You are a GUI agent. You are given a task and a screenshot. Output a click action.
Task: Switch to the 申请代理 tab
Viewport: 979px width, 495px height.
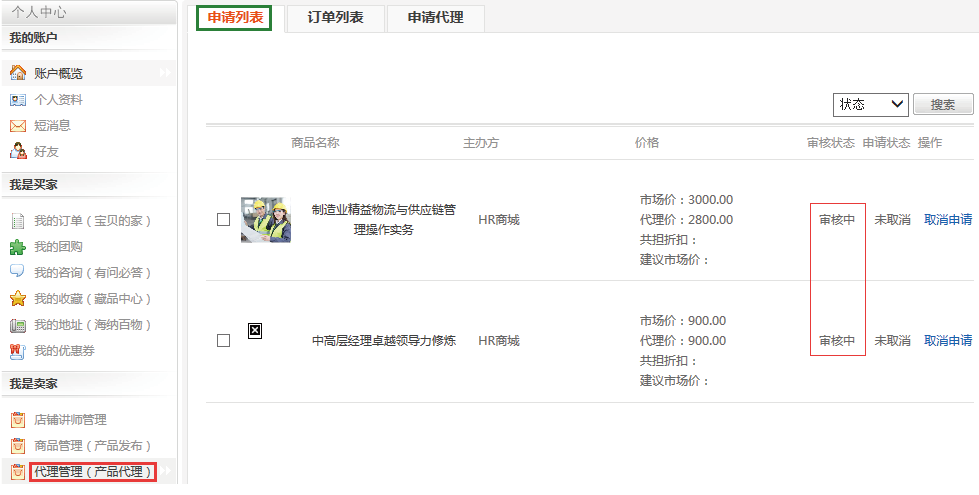click(x=435, y=18)
